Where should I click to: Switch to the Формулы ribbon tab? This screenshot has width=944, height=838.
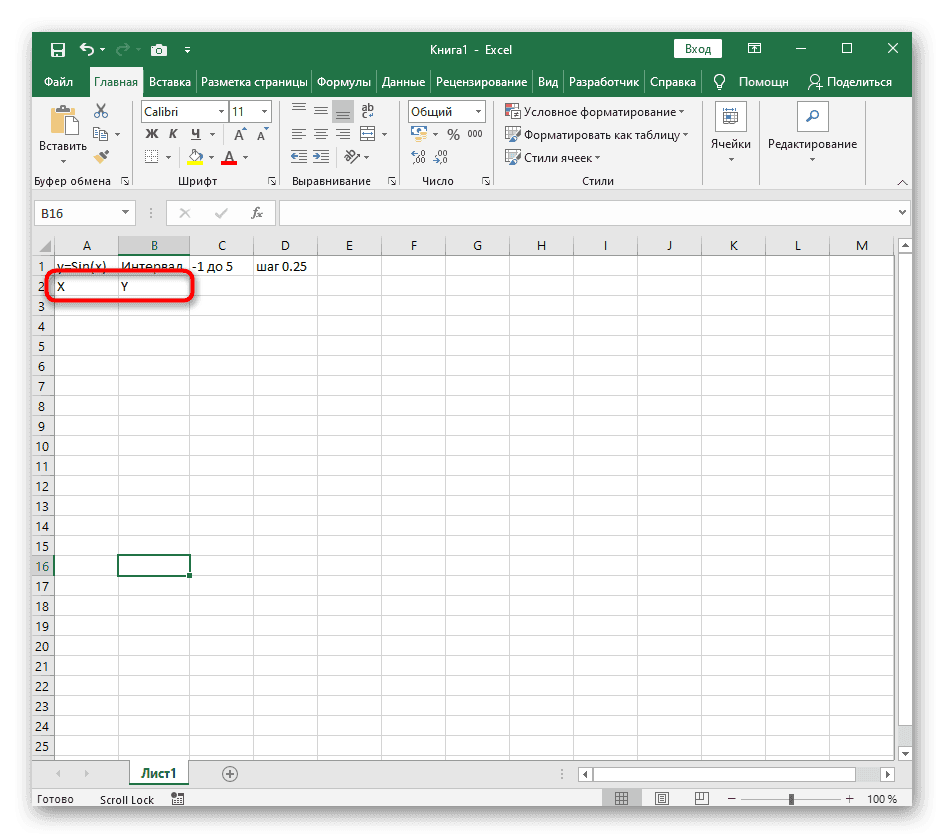tap(343, 82)
